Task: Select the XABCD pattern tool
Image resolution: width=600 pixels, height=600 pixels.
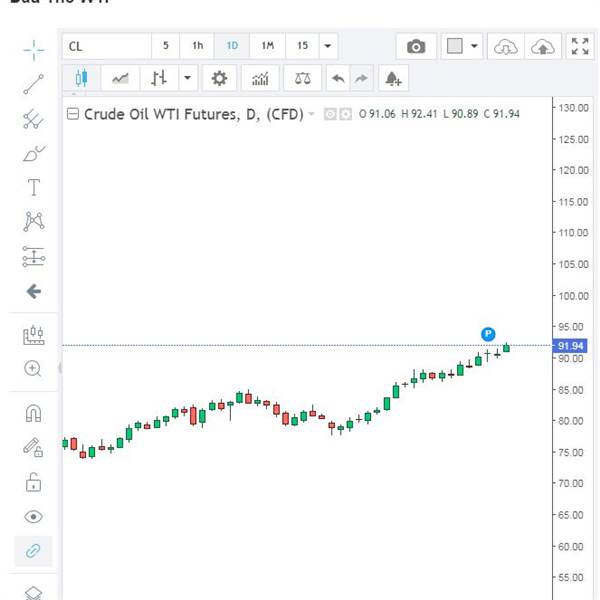Action: click(x=34, y=222)
